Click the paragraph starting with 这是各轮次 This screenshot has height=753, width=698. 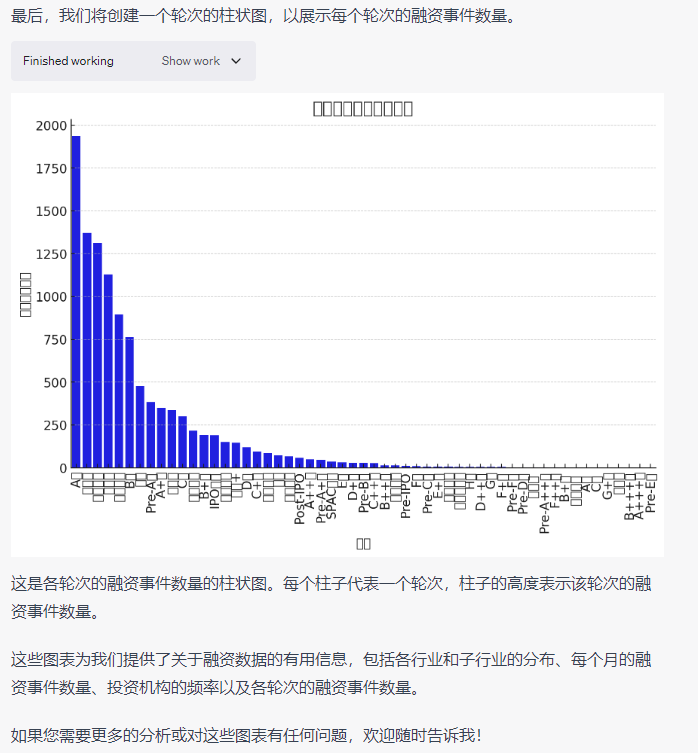(330, 596)
